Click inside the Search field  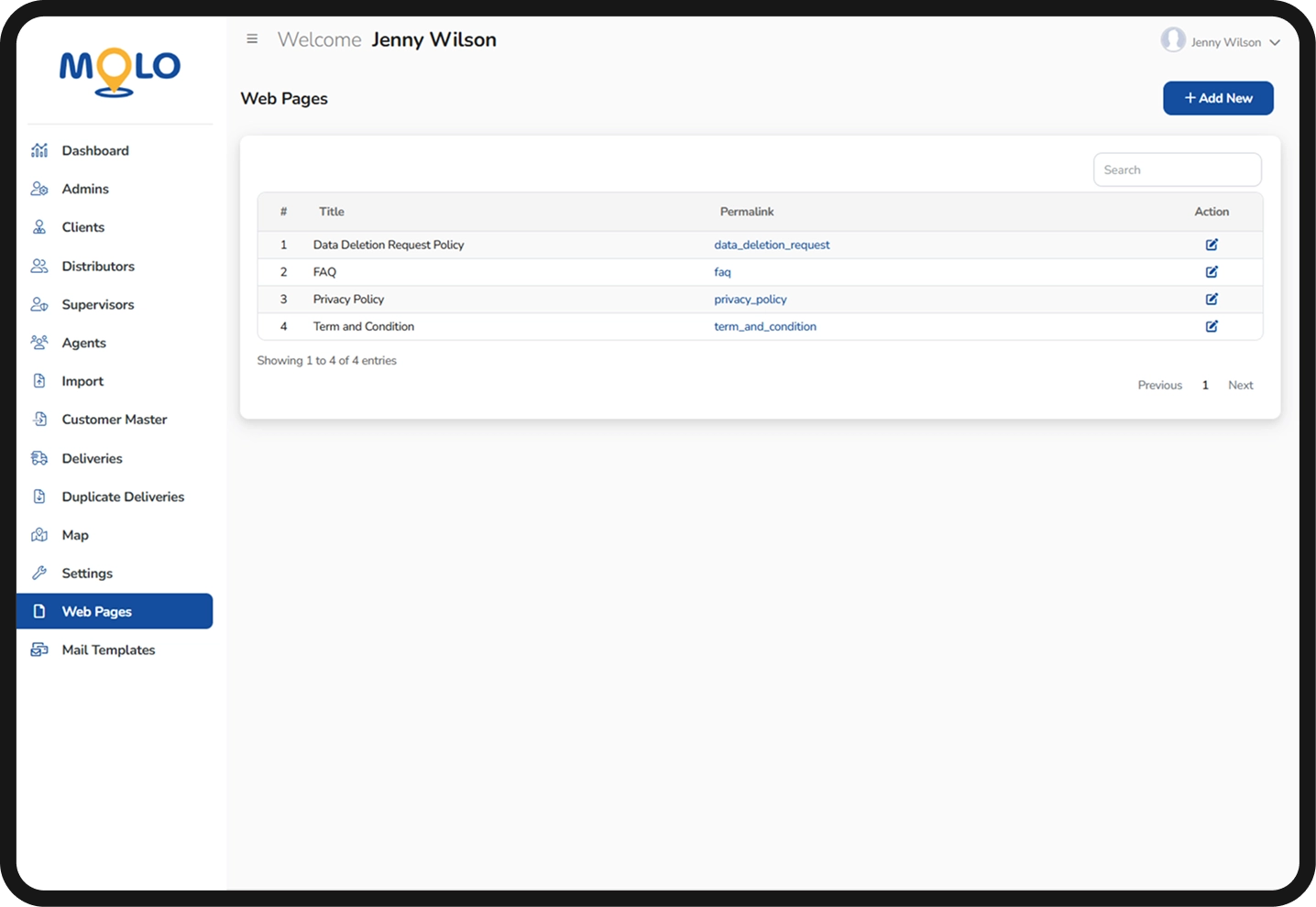click(1177, 169)
